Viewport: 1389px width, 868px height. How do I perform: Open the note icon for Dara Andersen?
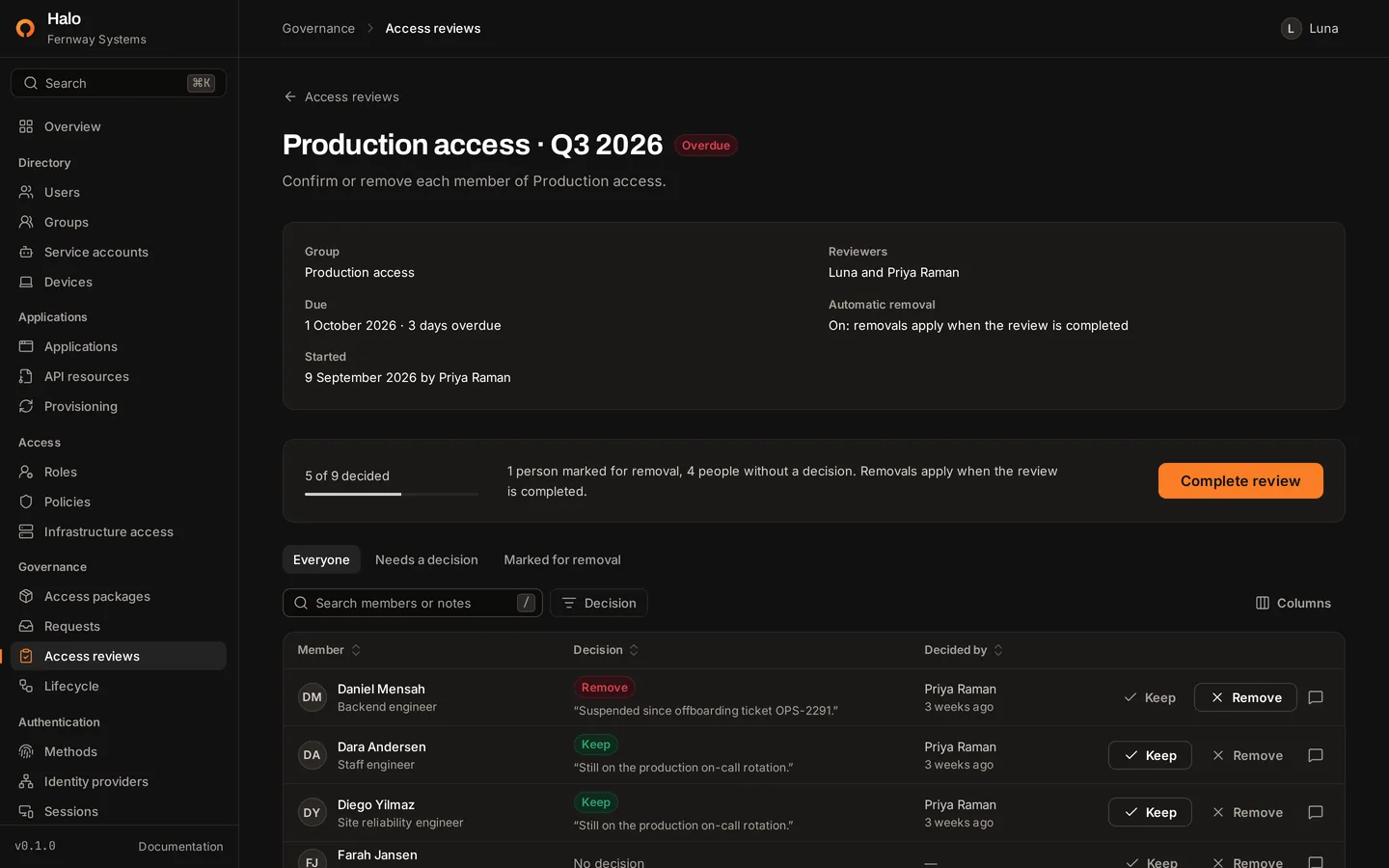pyautogui.click(x=1316, y=755)
